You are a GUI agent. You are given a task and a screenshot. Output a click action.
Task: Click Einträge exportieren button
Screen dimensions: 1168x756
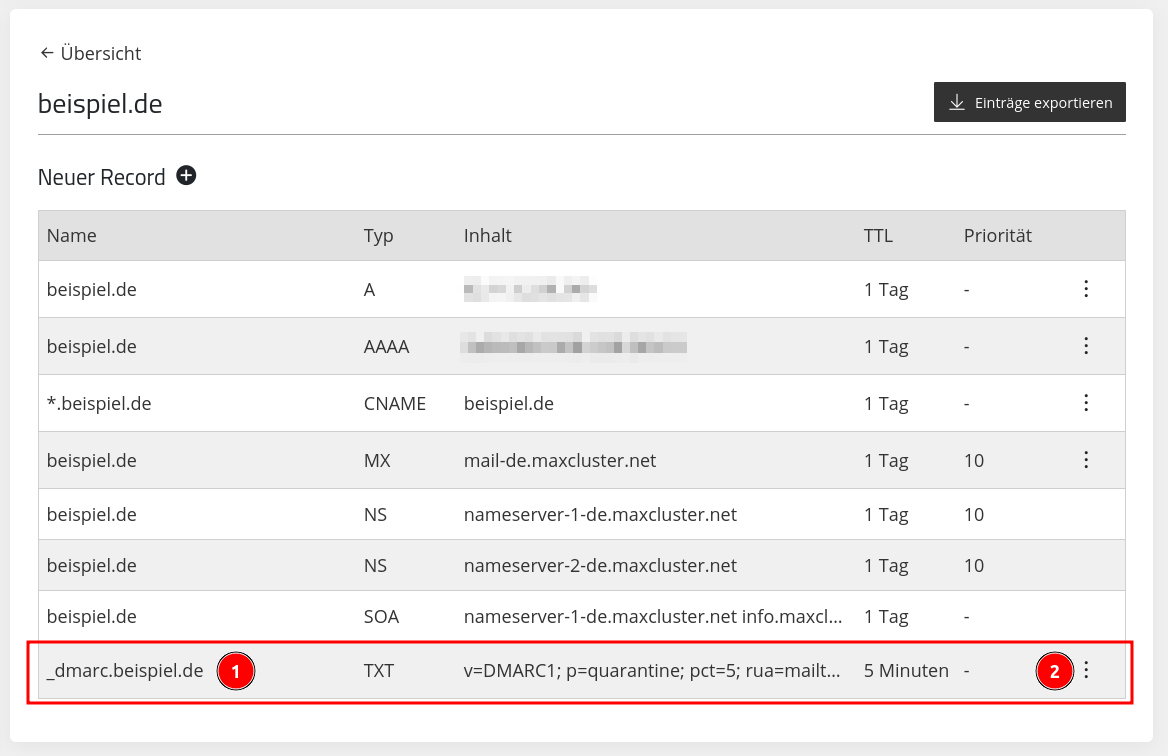pyautogui.click(x=1029, y=102)
